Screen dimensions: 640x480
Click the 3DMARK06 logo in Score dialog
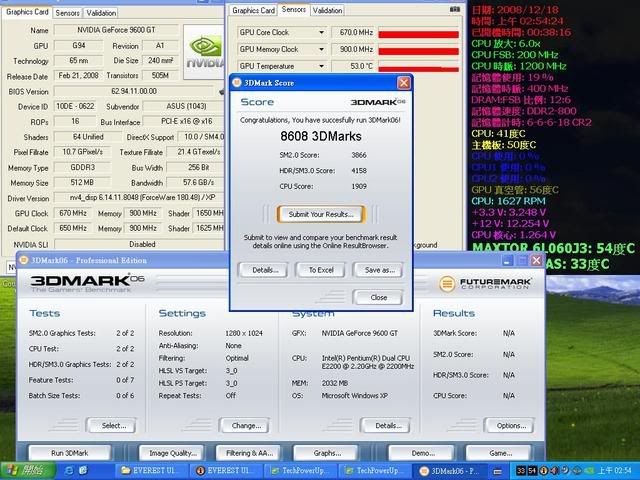click(x=378, y=102)
